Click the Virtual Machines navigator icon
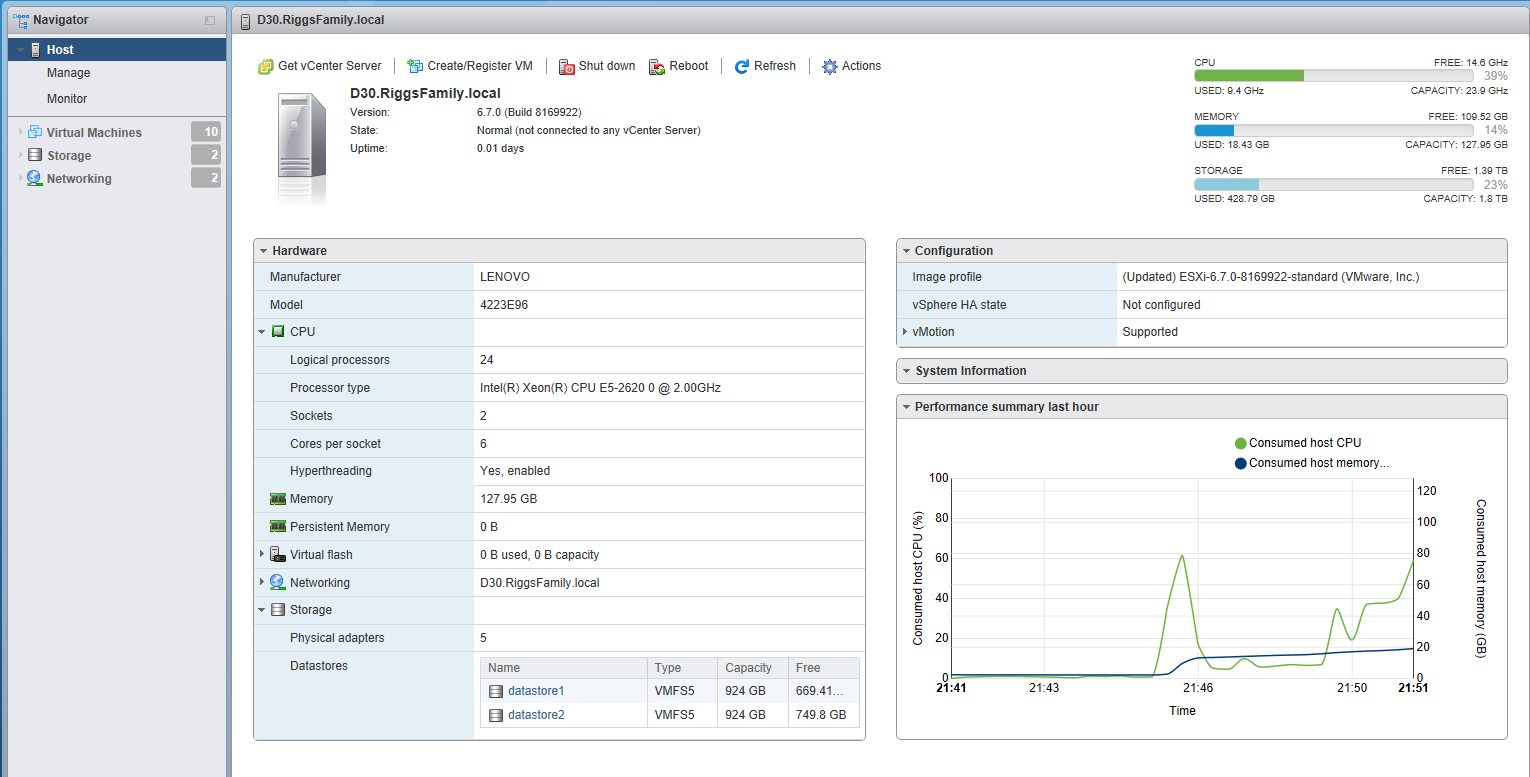This screenshot has height=777, width=1530. pos(35,132)
